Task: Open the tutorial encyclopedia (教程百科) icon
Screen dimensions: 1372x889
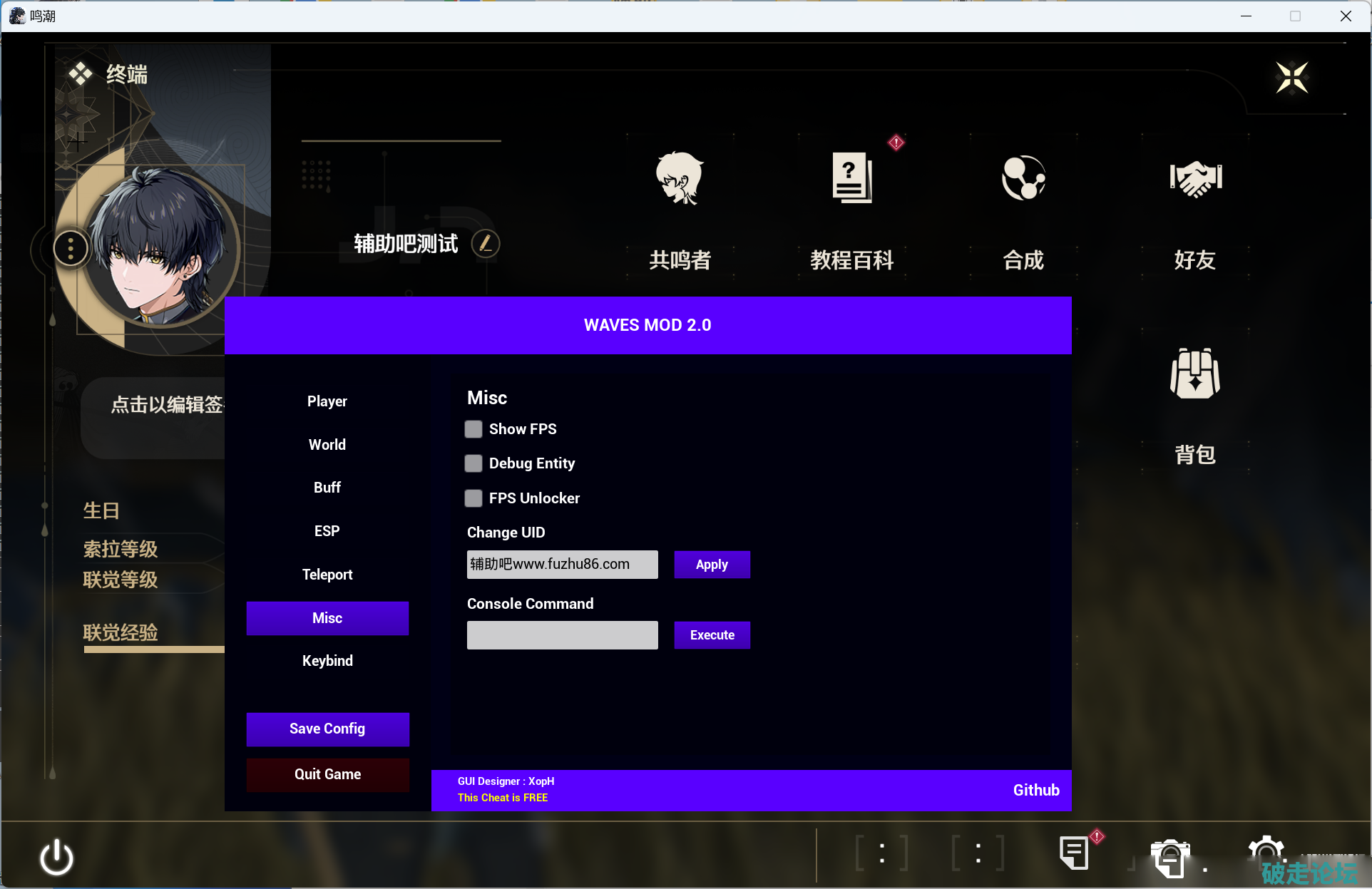Action: point(851,179)
